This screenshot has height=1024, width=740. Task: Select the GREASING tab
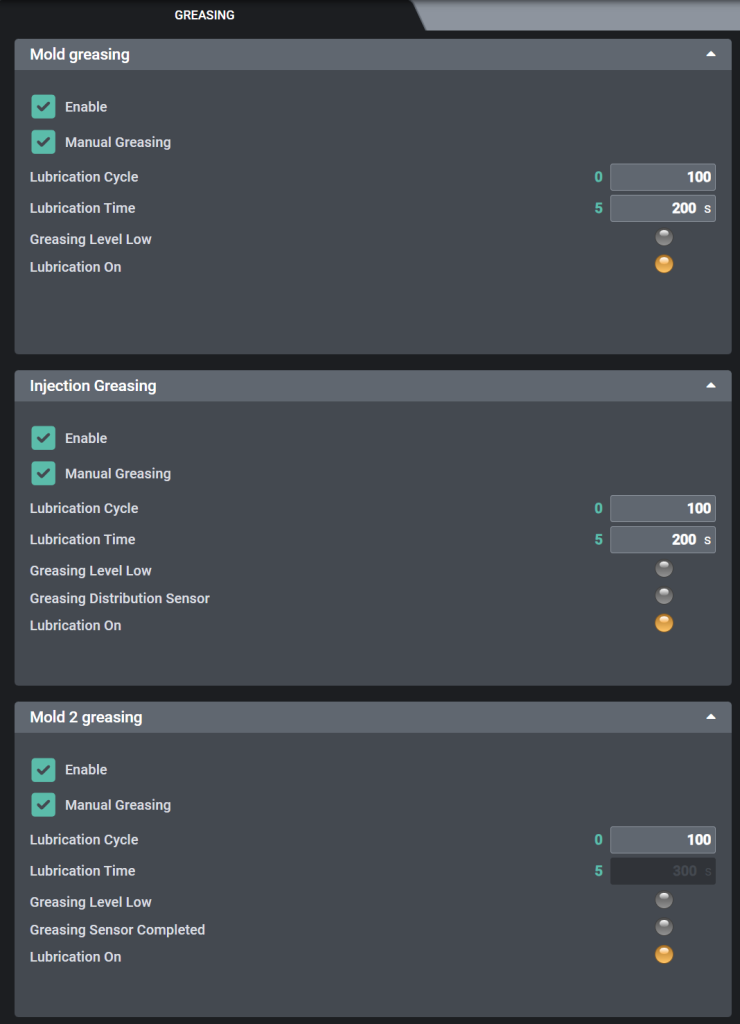click(x=205, y=15)
